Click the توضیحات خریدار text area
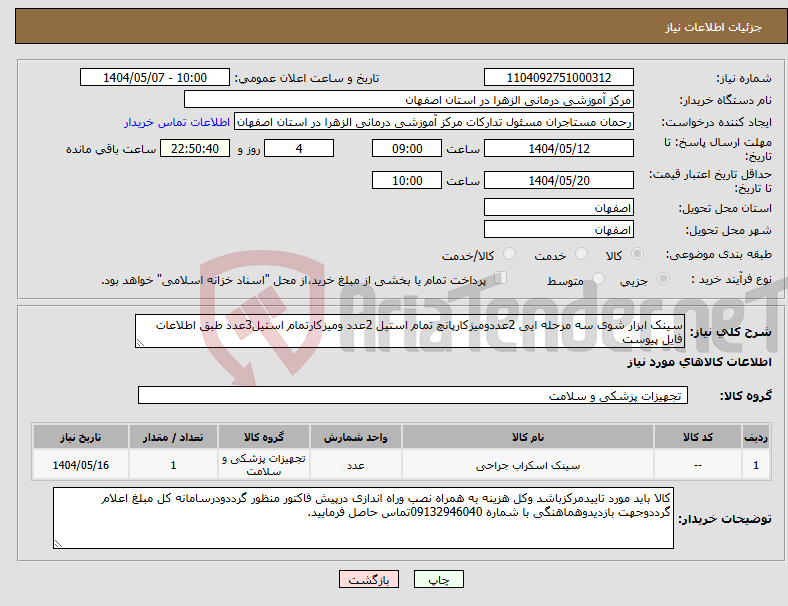The width and height of the screenshot is (788, 606). click(363, 518)
